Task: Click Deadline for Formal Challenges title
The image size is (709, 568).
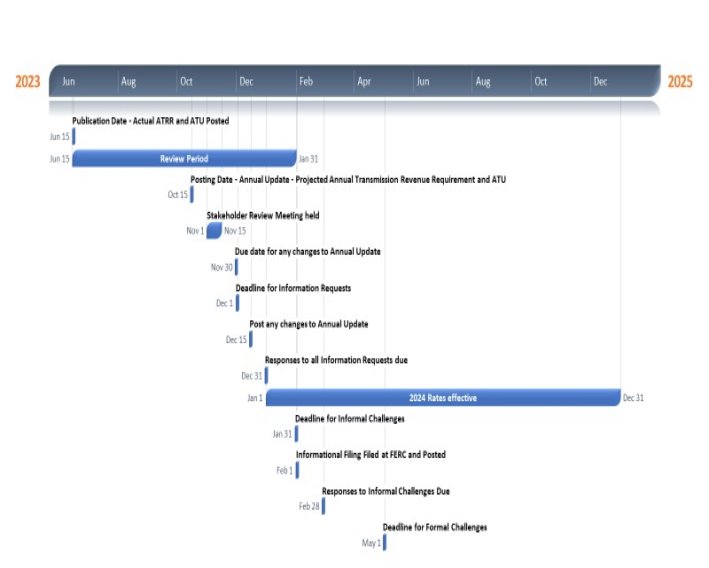Action: click(435, 527)
